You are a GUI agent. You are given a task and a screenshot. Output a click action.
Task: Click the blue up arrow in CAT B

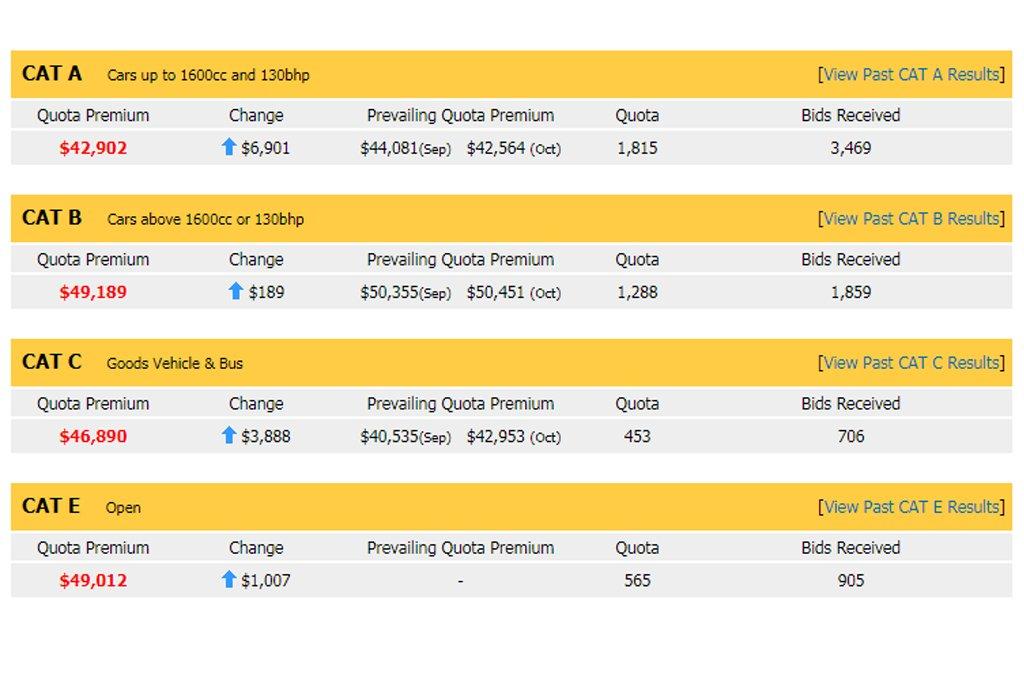(236, 291)
